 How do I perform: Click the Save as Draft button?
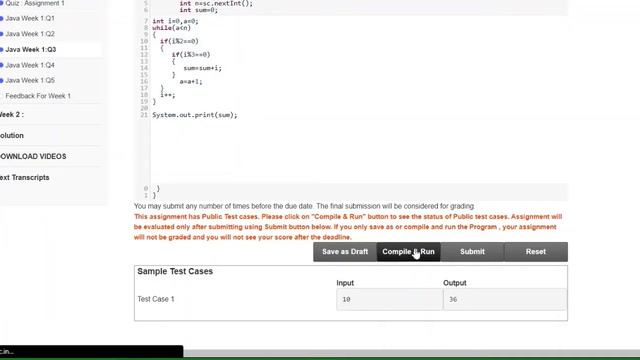345,252
